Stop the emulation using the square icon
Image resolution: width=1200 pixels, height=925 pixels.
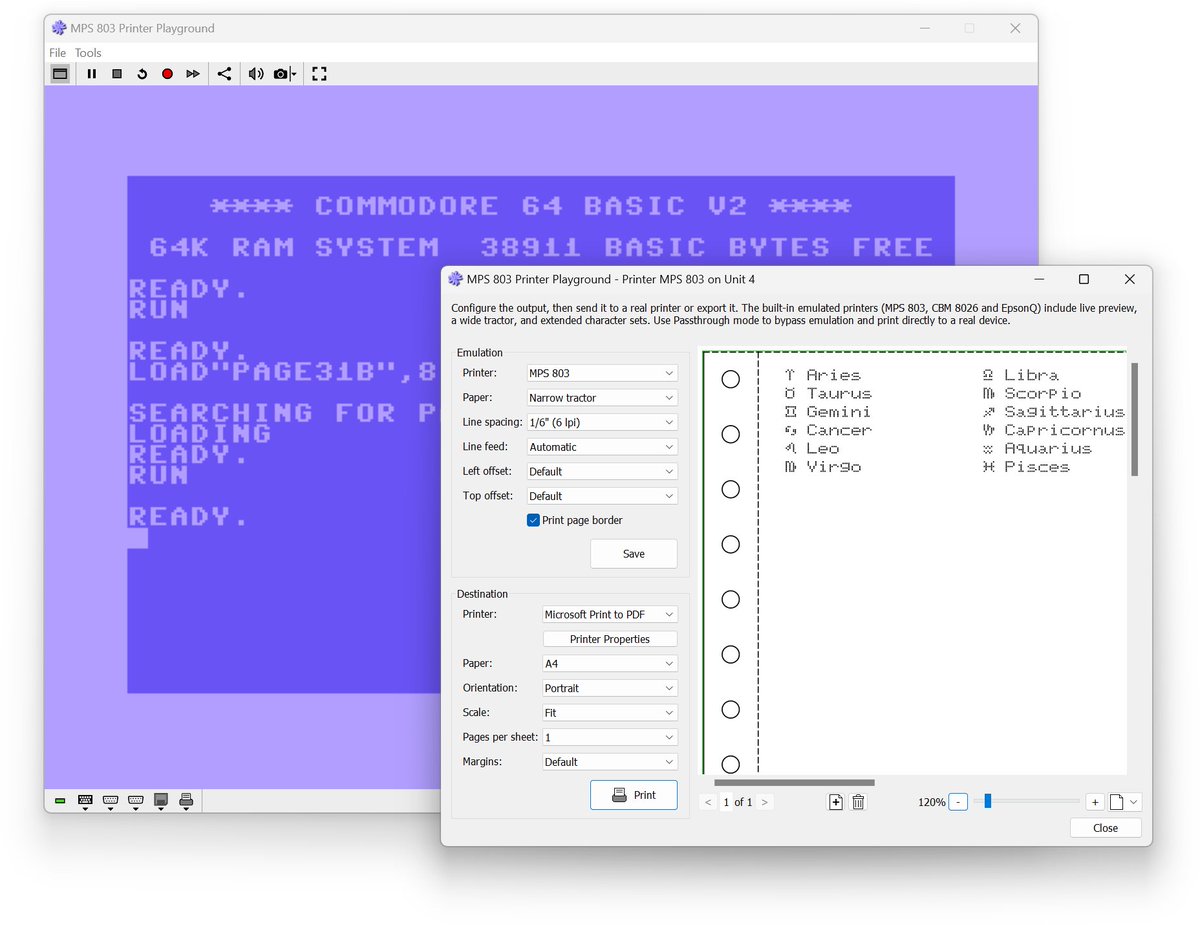pos(117,74)
